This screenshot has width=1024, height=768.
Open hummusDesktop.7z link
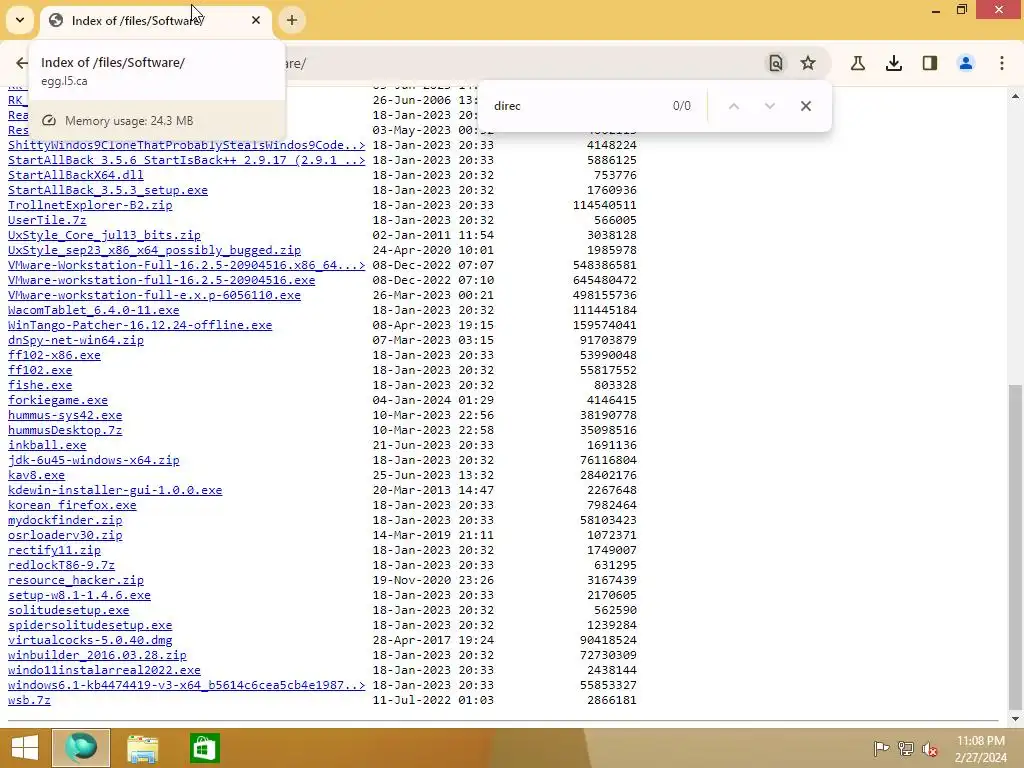[x=65, y=430]
